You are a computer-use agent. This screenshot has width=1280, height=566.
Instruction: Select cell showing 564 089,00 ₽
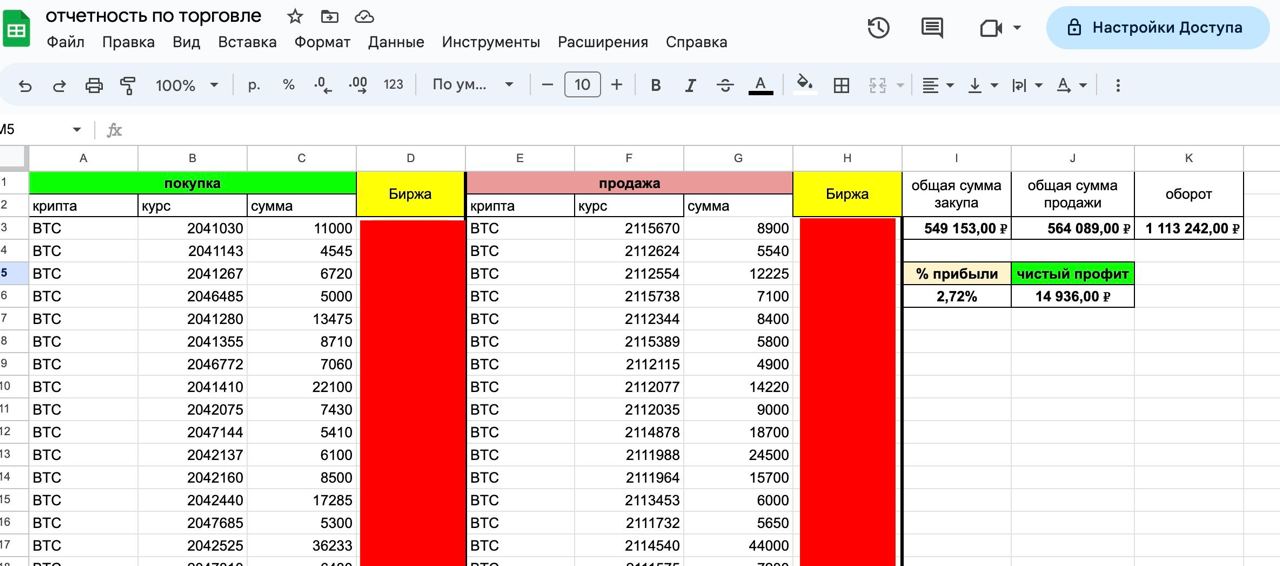tap(1073, 228)
